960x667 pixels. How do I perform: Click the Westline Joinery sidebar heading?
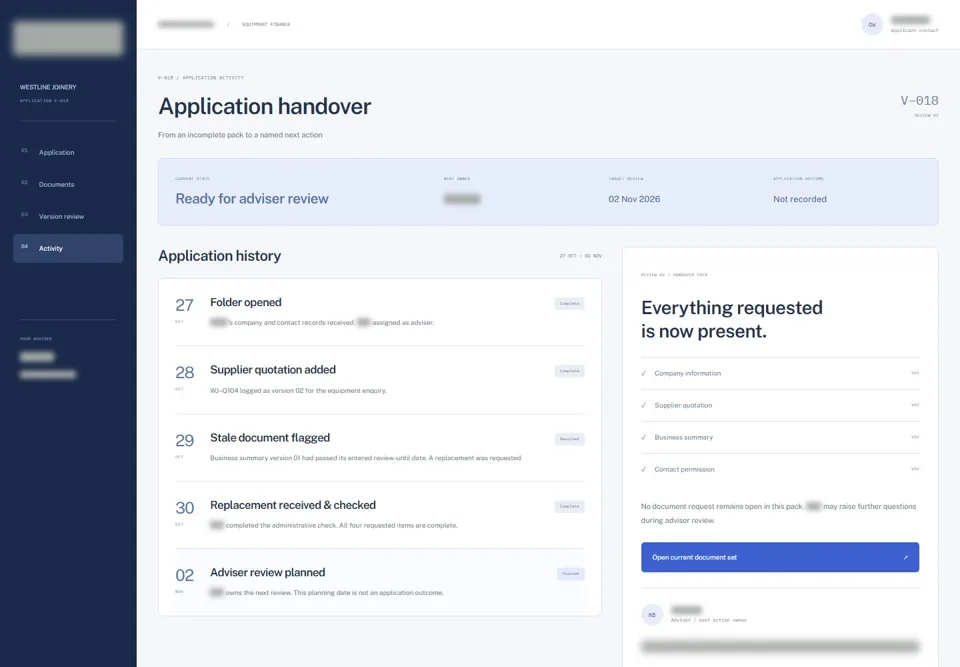click(x=48, y=87)
